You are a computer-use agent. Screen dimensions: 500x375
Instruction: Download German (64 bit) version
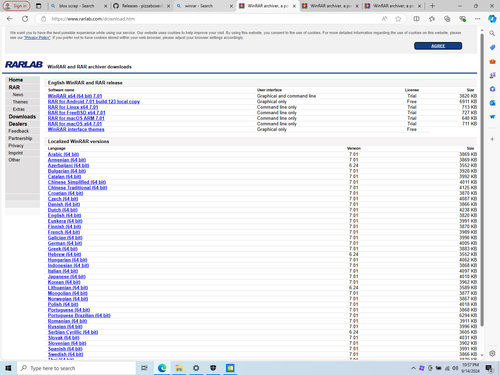(65, 243)
